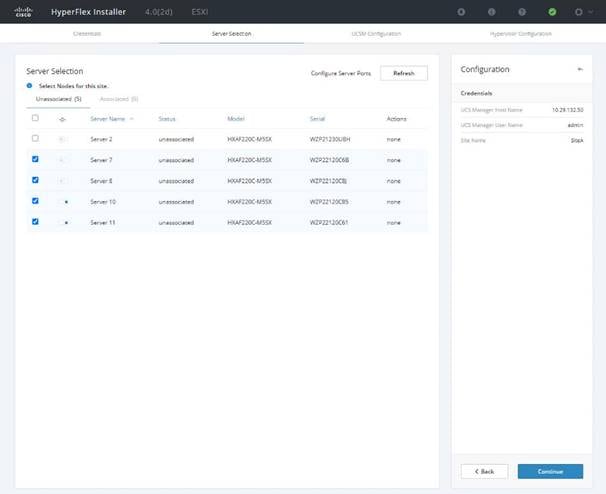Click the Server 10 name cell

pos(103,202)
